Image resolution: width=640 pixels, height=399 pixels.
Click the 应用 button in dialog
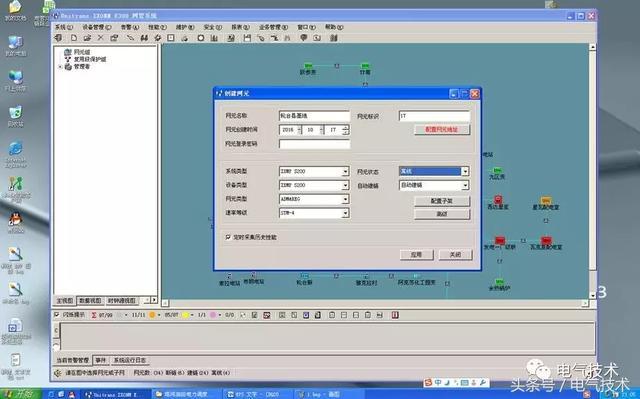416,255
